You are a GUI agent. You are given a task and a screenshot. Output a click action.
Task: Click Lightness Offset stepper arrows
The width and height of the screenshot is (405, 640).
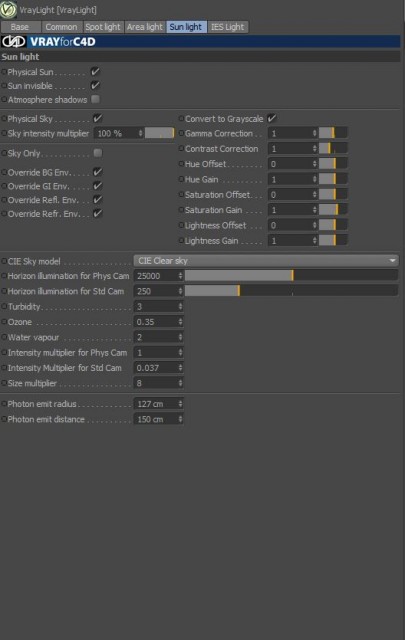pyautogui.click(x=314, y=225)
